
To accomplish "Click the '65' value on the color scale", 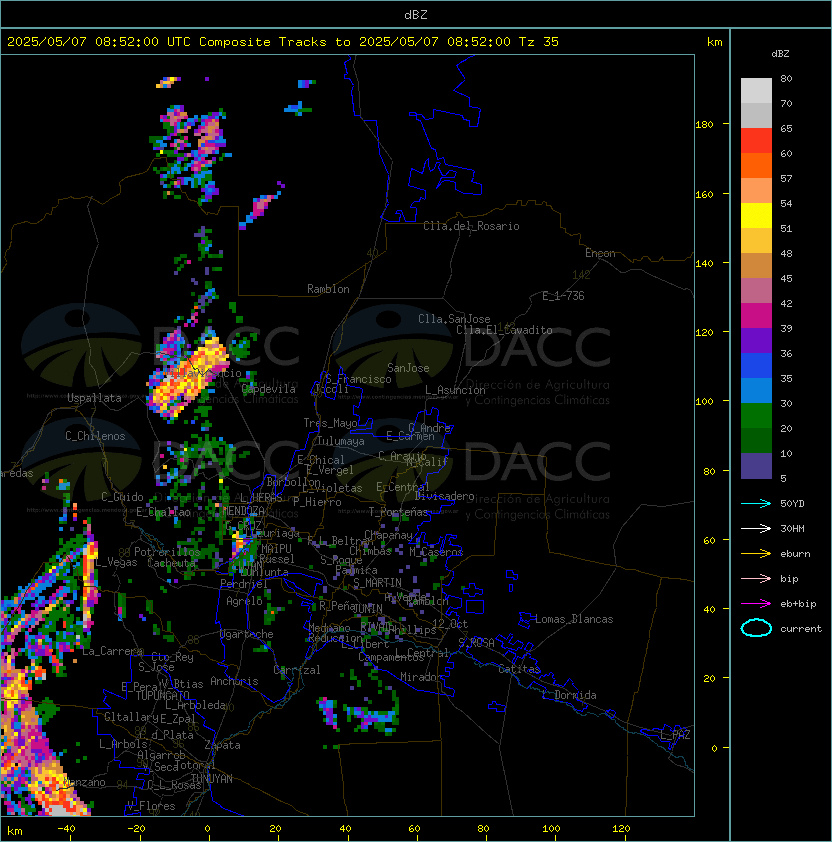I will [786, 128].
